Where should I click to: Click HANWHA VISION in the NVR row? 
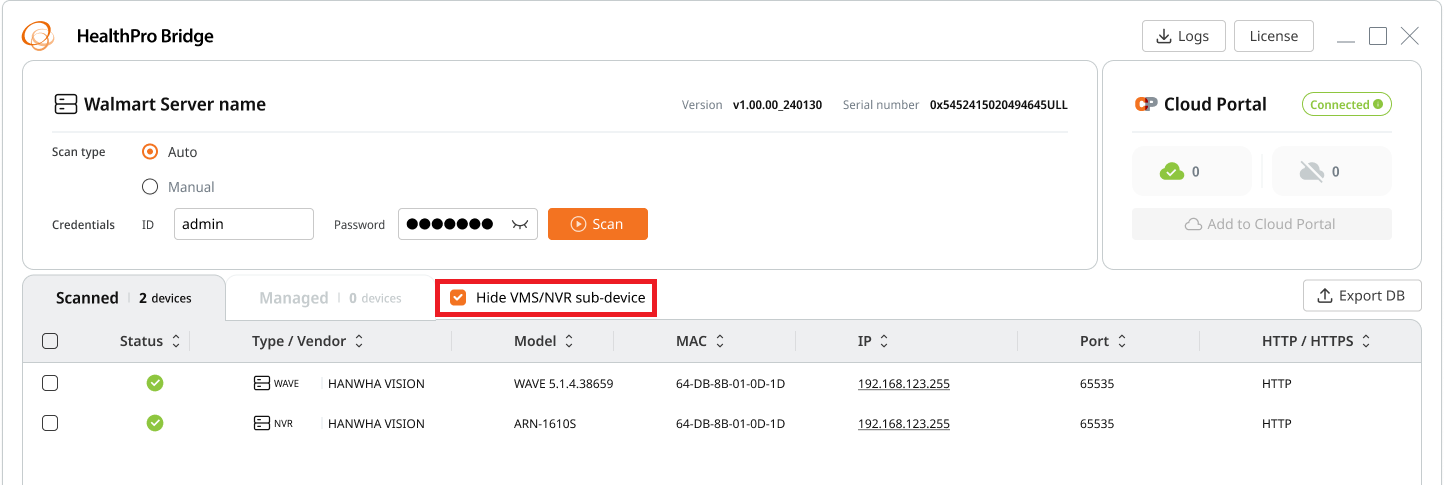click(x=376, y=423)
